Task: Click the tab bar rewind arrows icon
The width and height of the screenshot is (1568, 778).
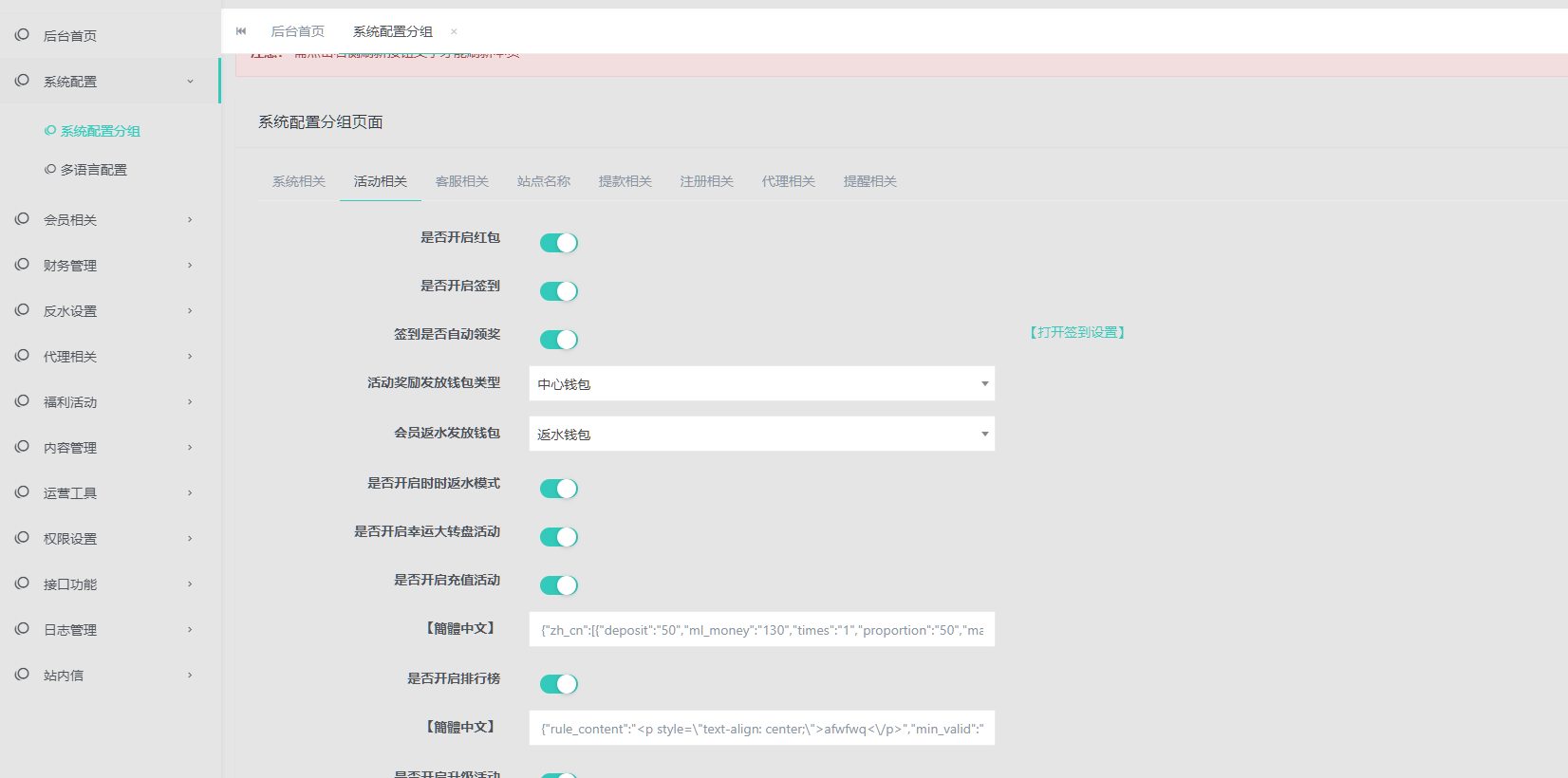Action: (241, 31)
